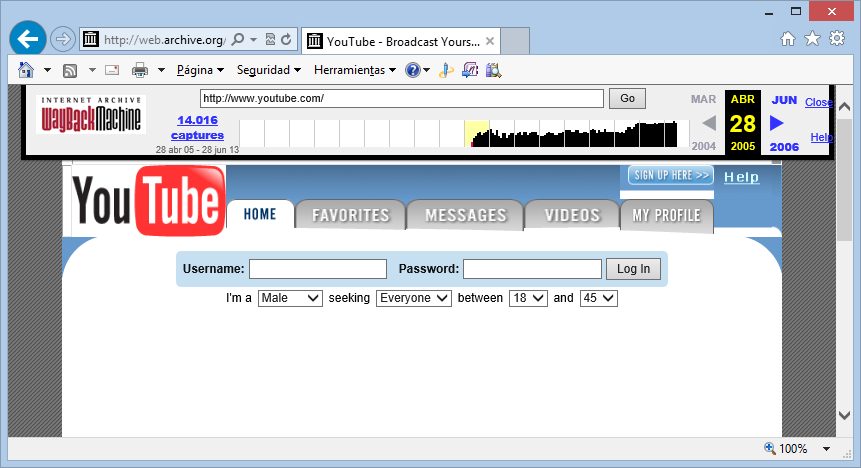
Task: Select the JUN month link
Action: (x=784, y=100)
